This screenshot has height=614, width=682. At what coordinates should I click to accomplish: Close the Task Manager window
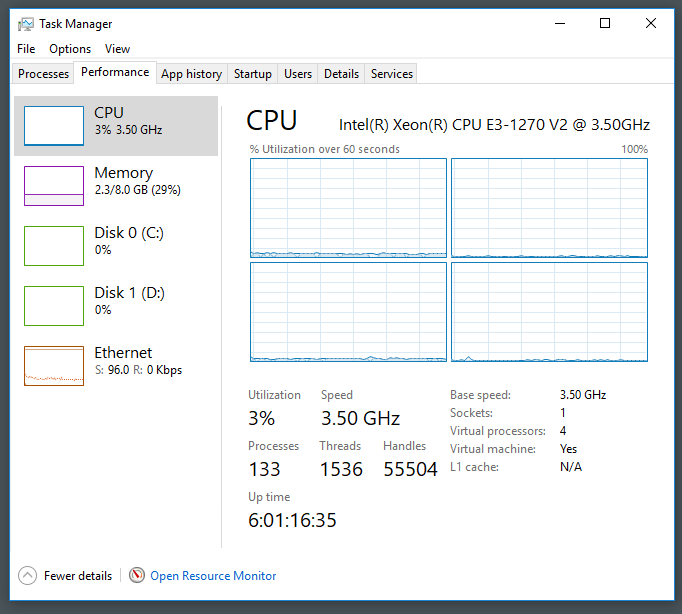[x=651, y=23]
